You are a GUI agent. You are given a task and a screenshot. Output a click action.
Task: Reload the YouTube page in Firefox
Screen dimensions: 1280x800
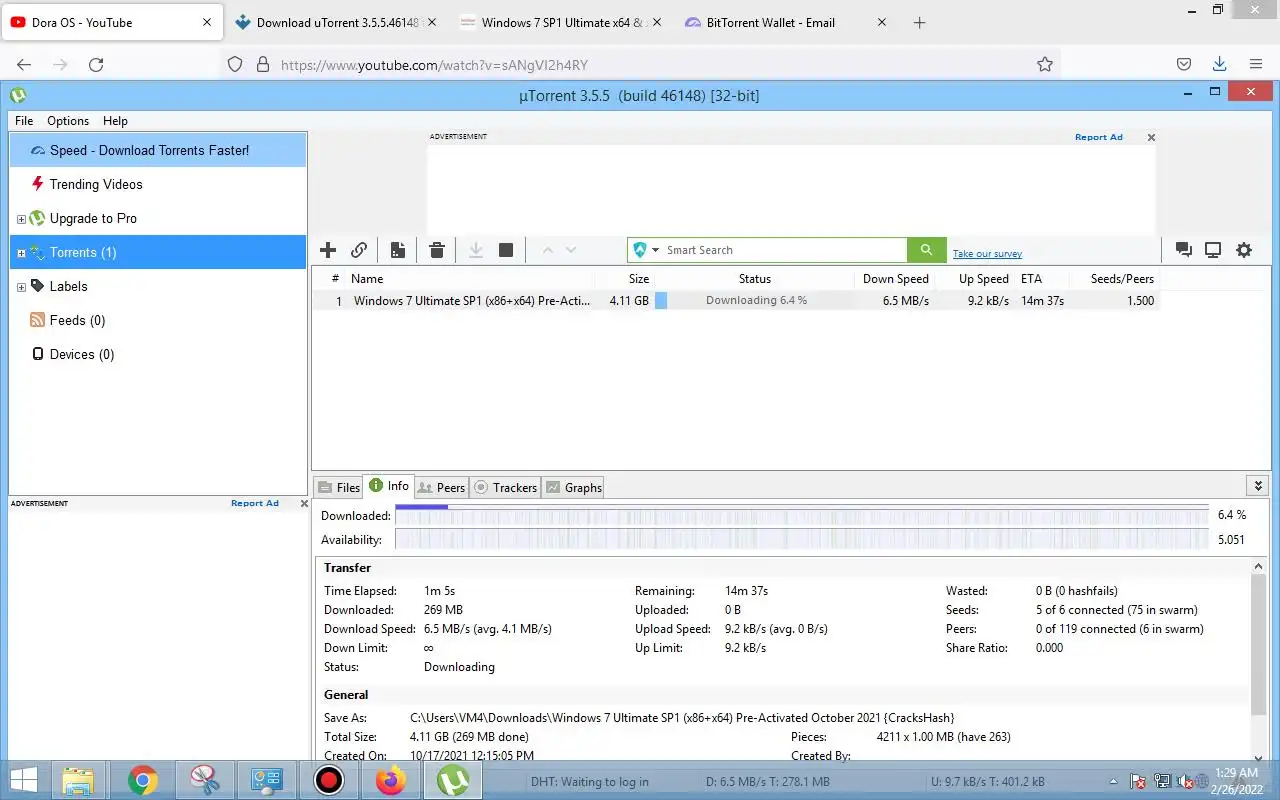click(x=96, y=64)
